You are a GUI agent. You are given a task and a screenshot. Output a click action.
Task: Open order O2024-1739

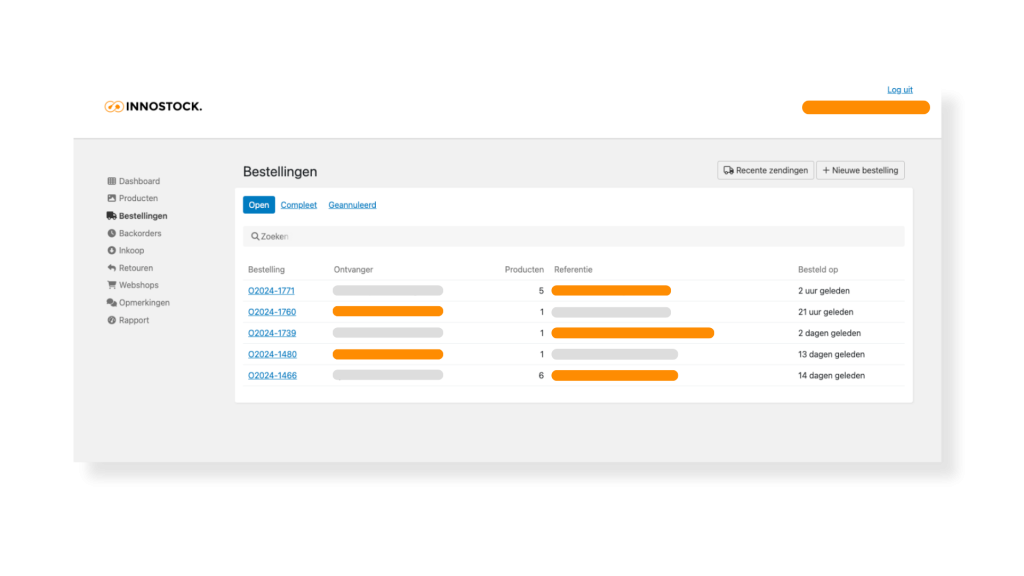271,333
